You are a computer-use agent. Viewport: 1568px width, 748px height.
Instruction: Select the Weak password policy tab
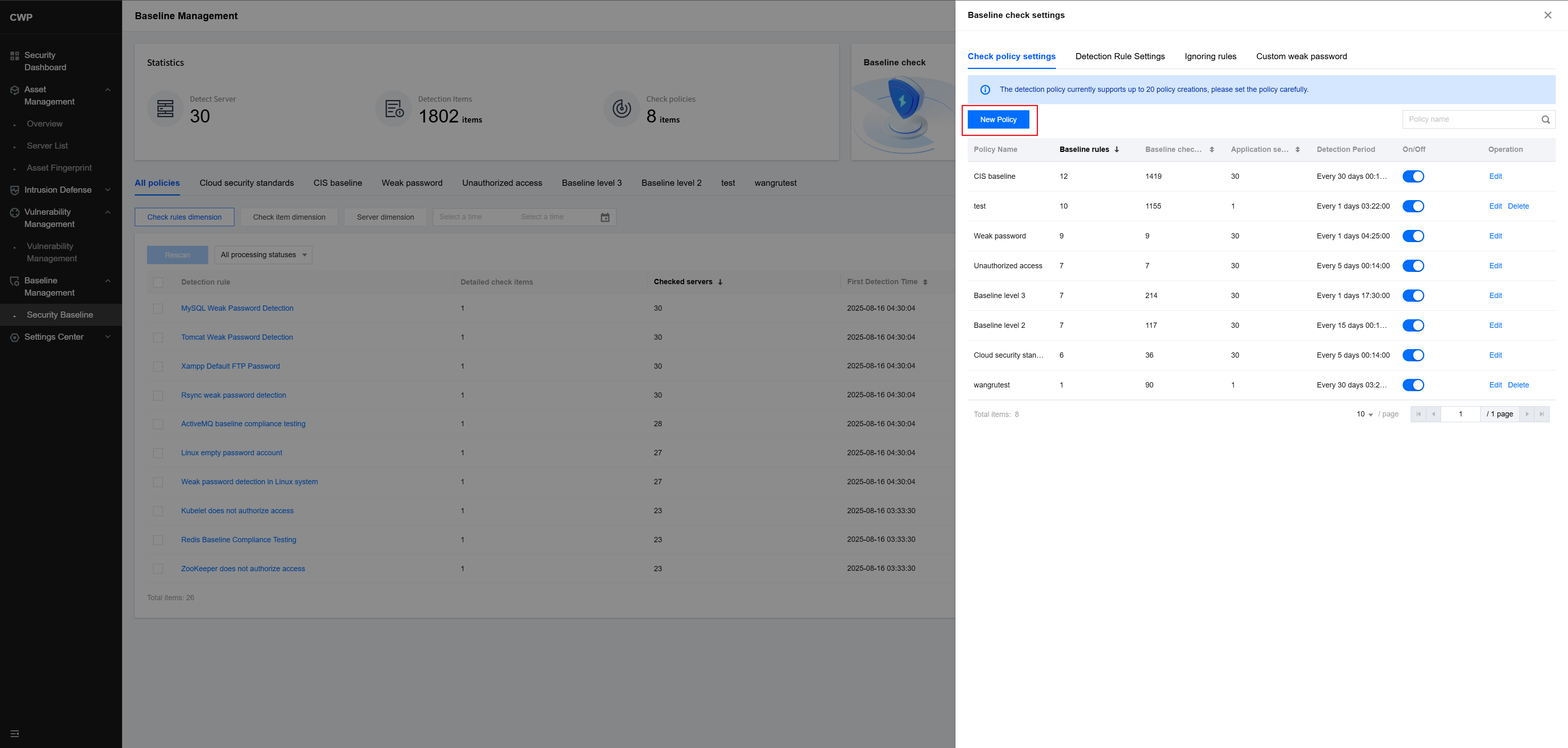click(412, 183)
